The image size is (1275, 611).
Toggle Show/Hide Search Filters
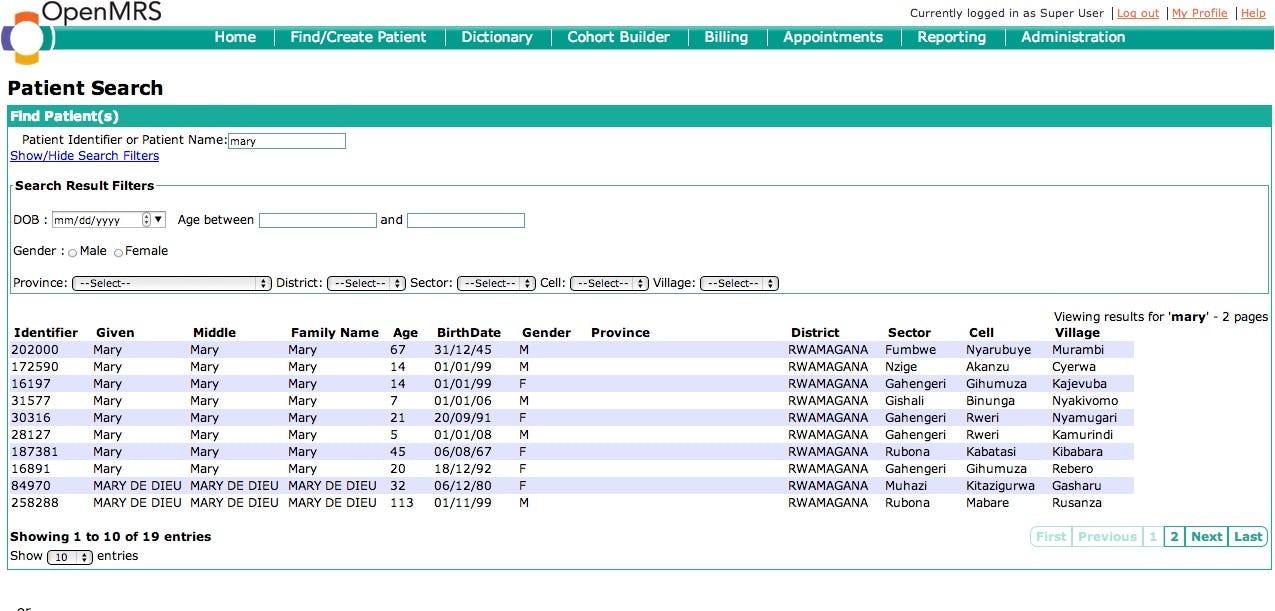click(84, 155)
